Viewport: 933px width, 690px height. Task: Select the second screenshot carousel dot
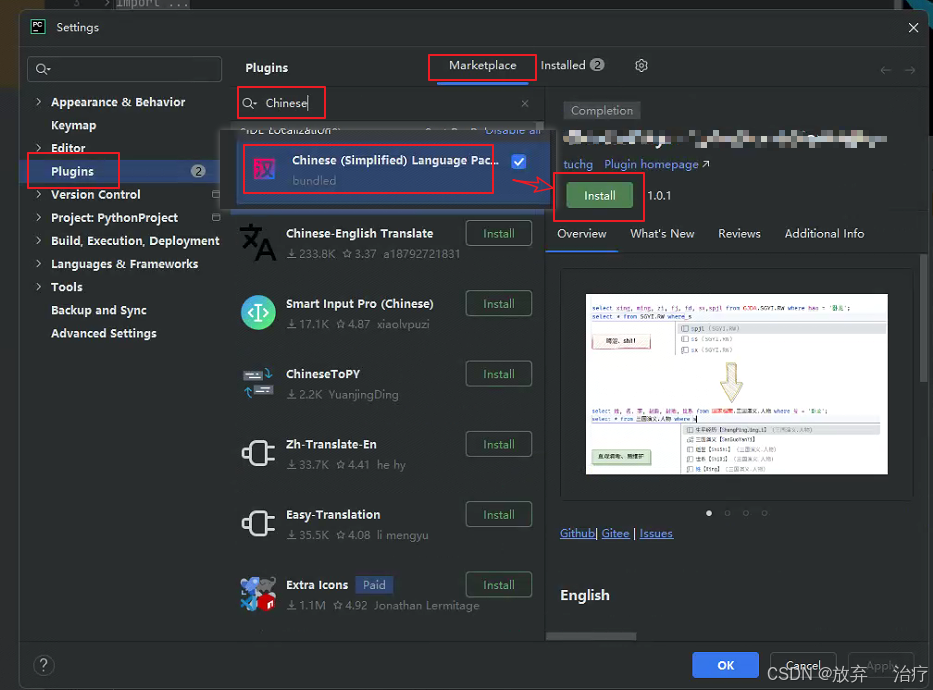coord(727,513)
